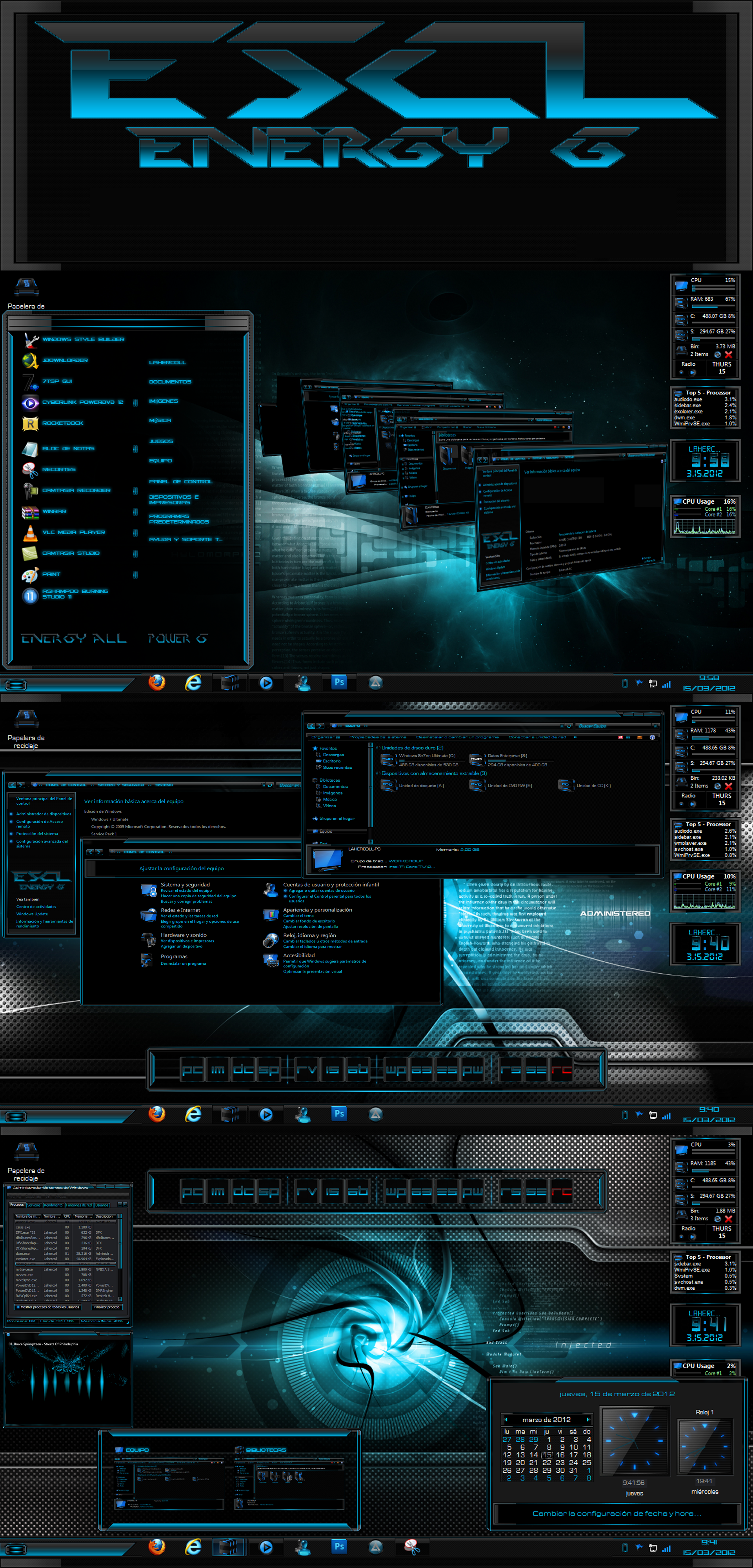
Task: Select Unidad de CD (K:)
Action: click(x=584, y=785)
